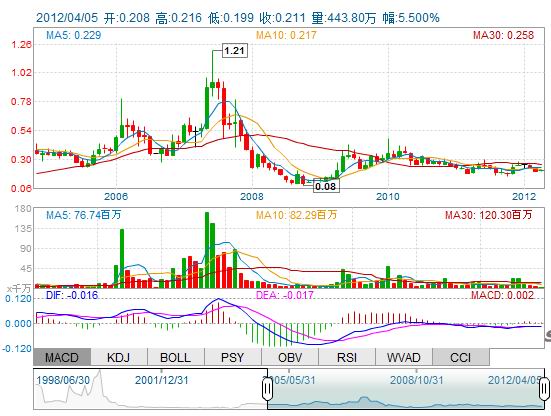Viewport: 551px width, 416px height.
Task: Open the BOLL indicator tab
Action: point(176,357)
